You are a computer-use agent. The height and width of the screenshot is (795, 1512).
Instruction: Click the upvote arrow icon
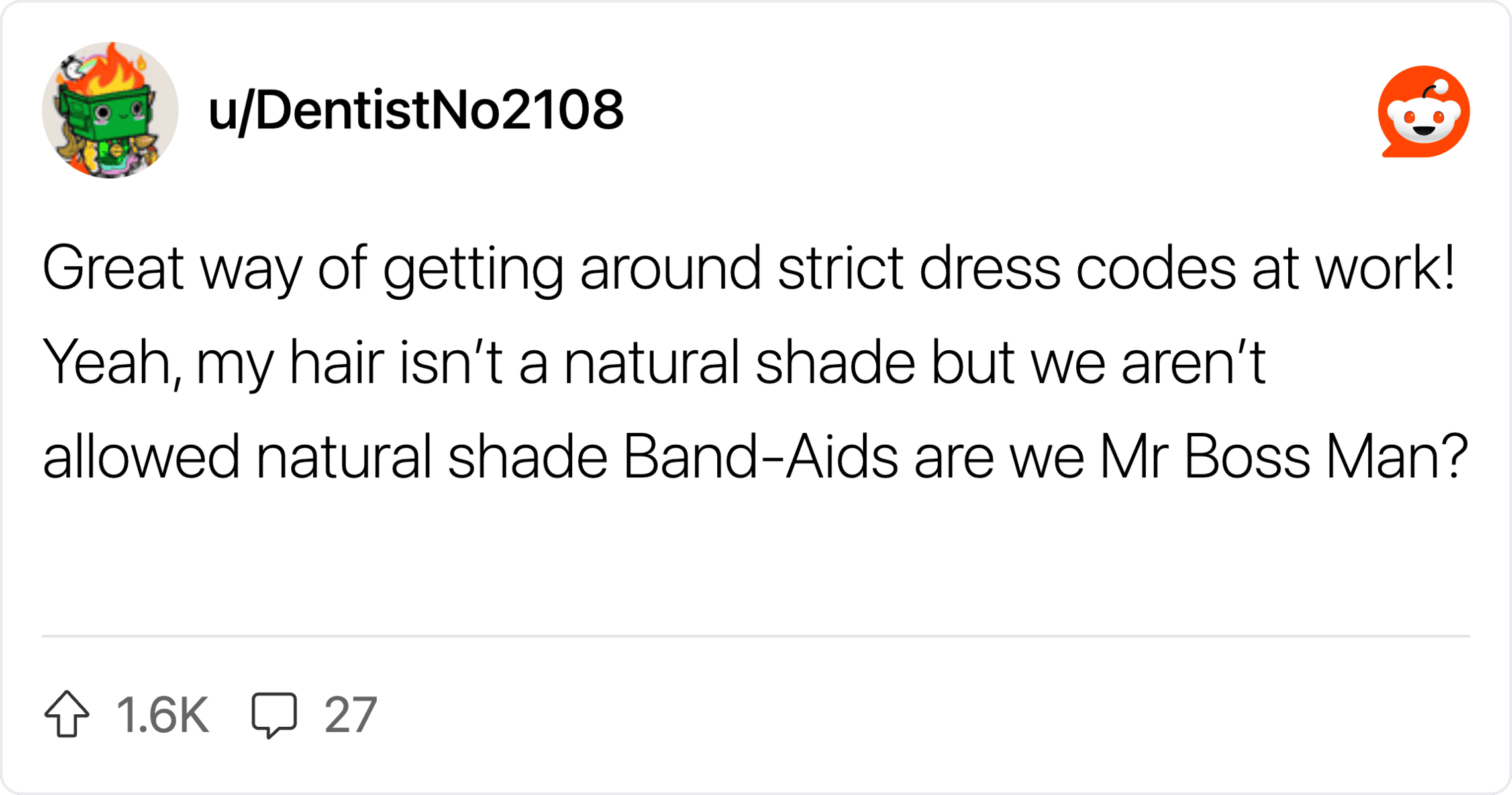pos(67,714)
